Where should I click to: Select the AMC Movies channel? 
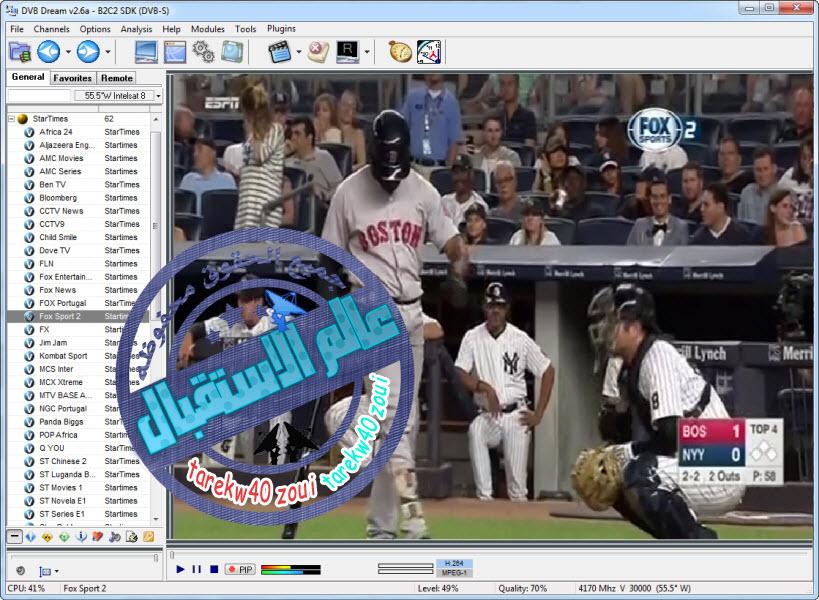click(78, 158)
